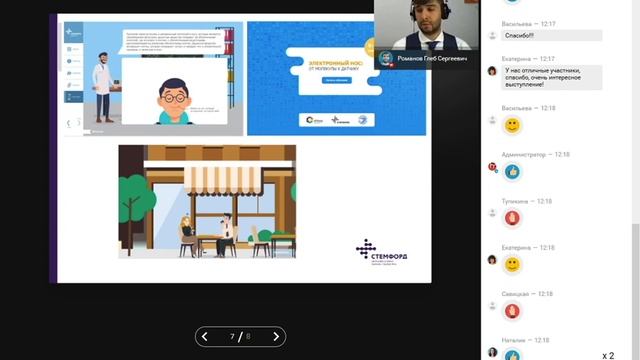This screenshot has height=360, width=640.
Task: Click the СТЕМФОРД logo on the slide
Action: tap(382, 252)
